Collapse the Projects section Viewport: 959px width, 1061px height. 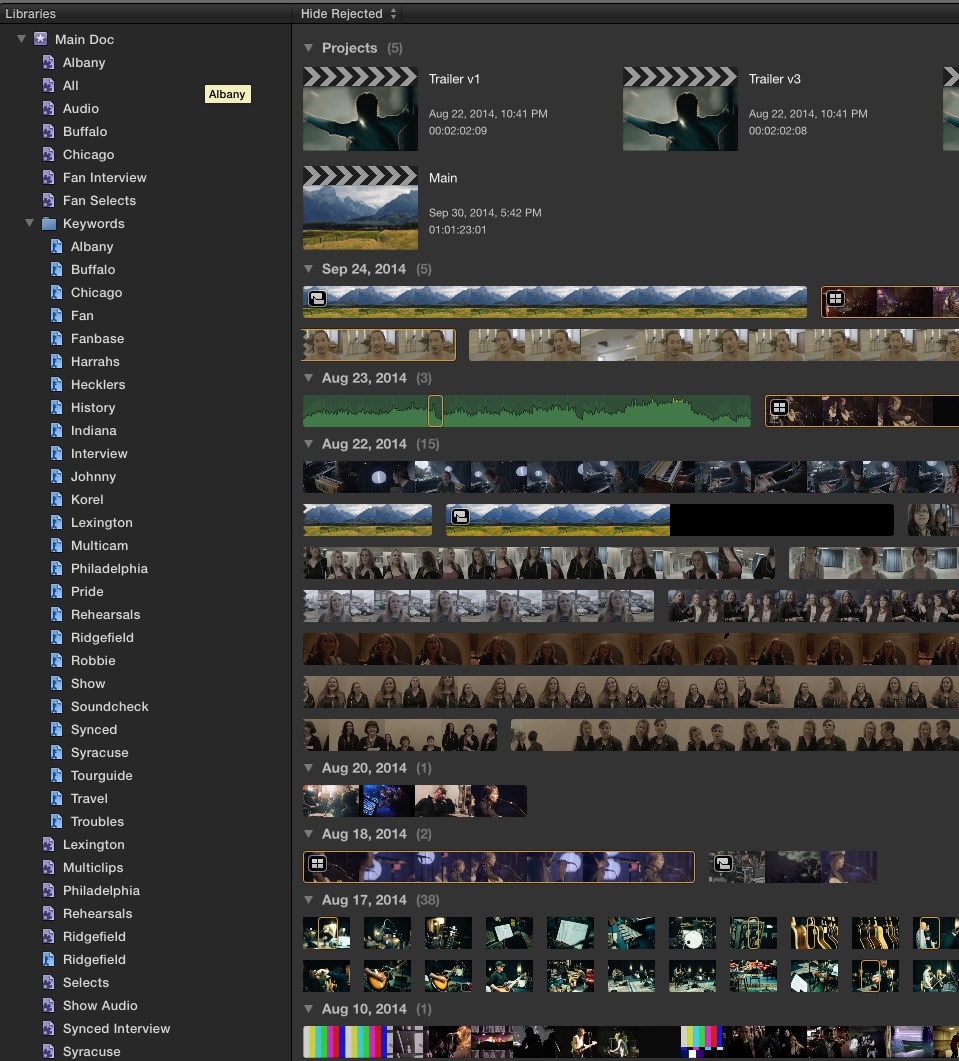coord(309,48)
